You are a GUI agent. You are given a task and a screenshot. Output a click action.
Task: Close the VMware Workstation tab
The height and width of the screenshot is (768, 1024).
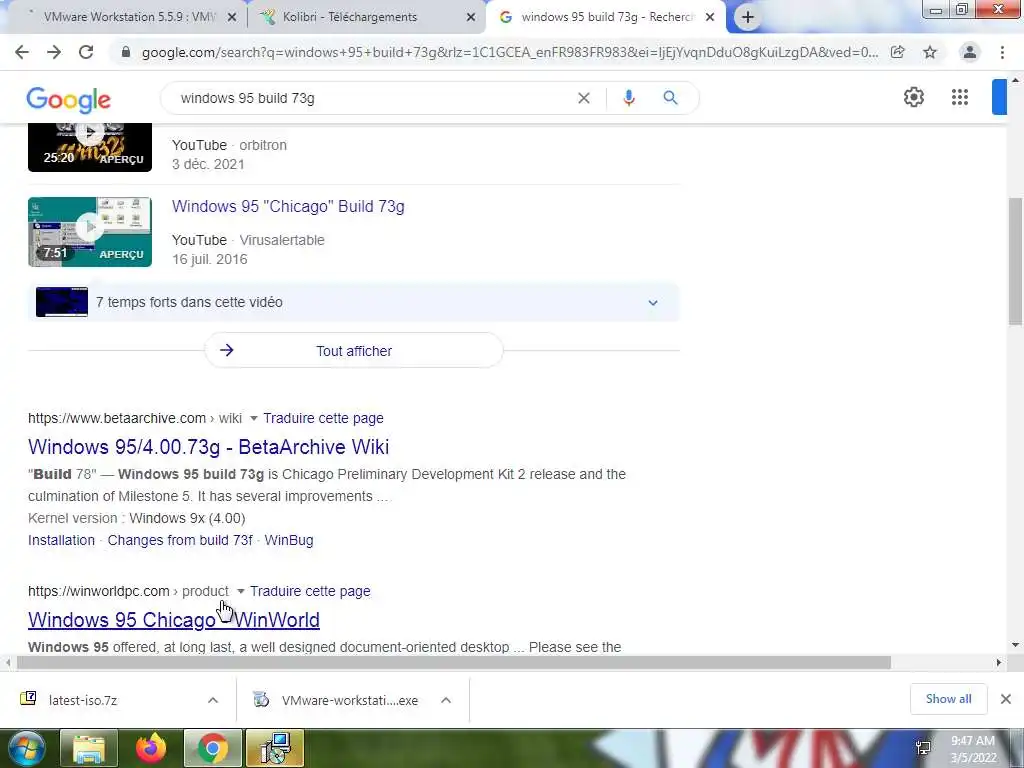(232, 17)
